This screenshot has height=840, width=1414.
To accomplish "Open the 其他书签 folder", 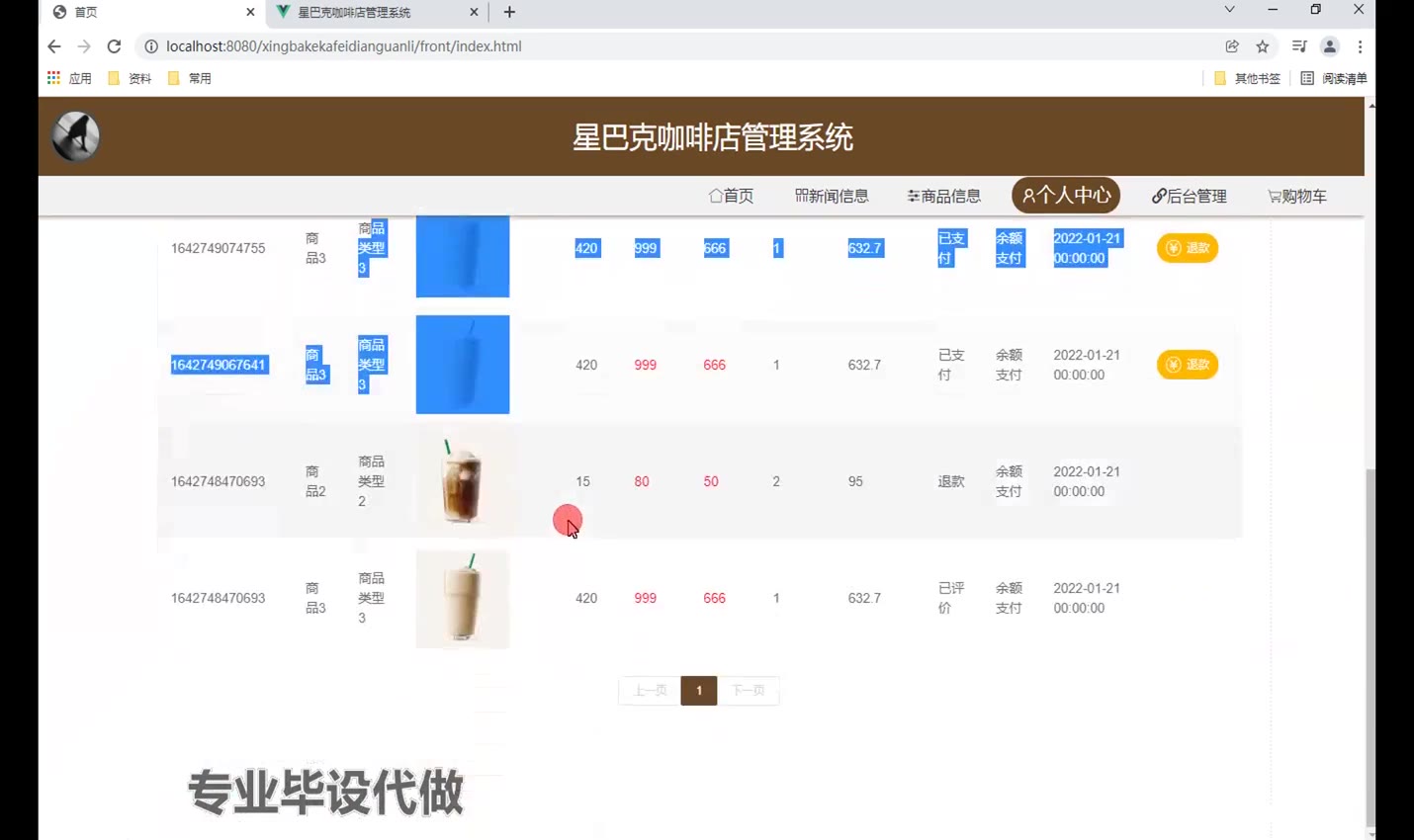I will coord(1247,78).
